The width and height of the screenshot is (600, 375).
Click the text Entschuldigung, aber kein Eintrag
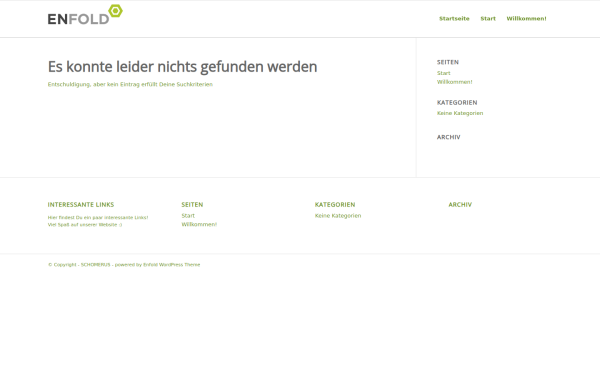pos(93,84)
